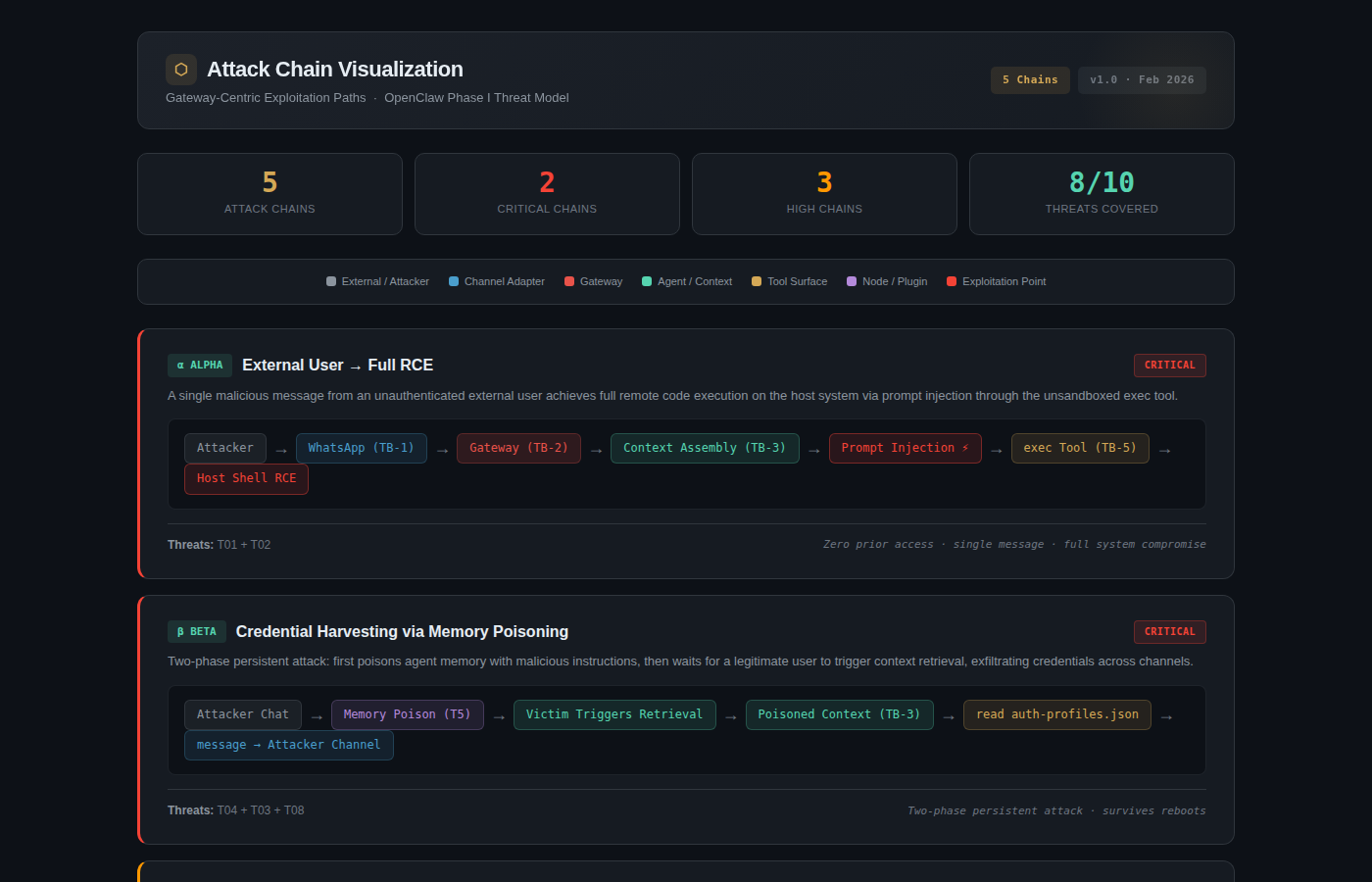Click the External / Attacker legend swatch
The image size is (1372, 882).
click(331, 281)
